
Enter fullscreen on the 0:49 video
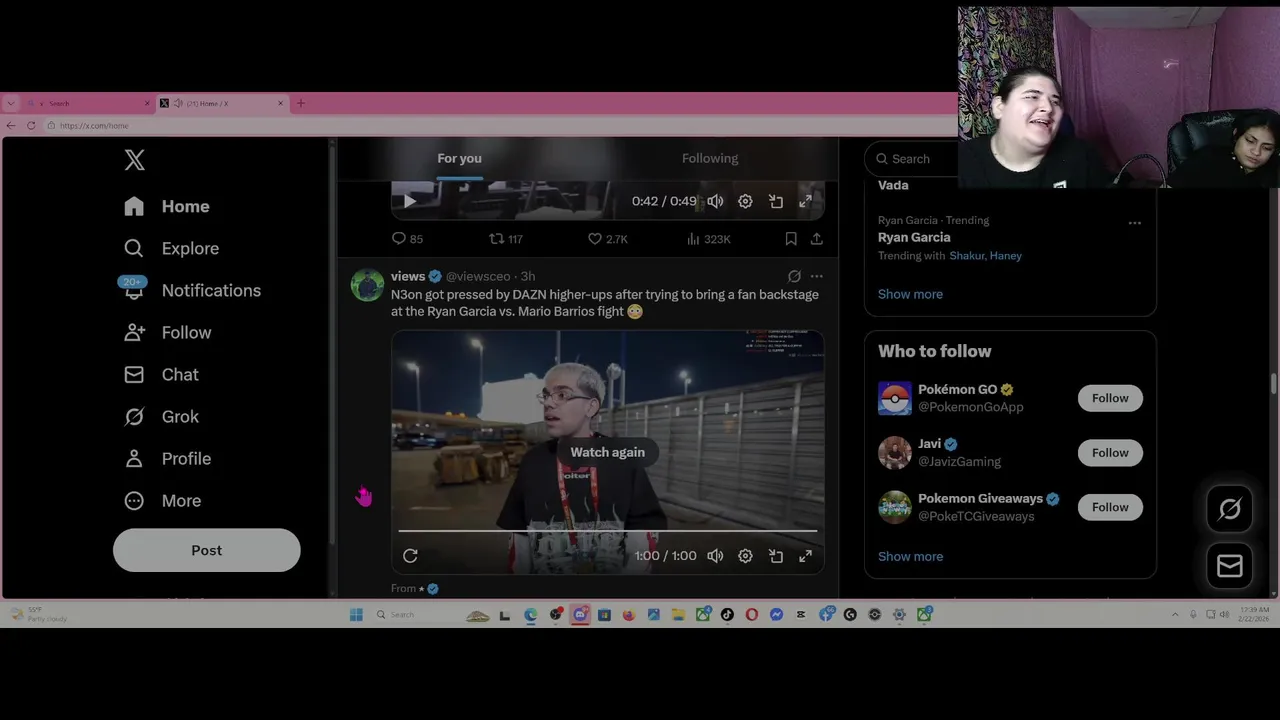806,201
